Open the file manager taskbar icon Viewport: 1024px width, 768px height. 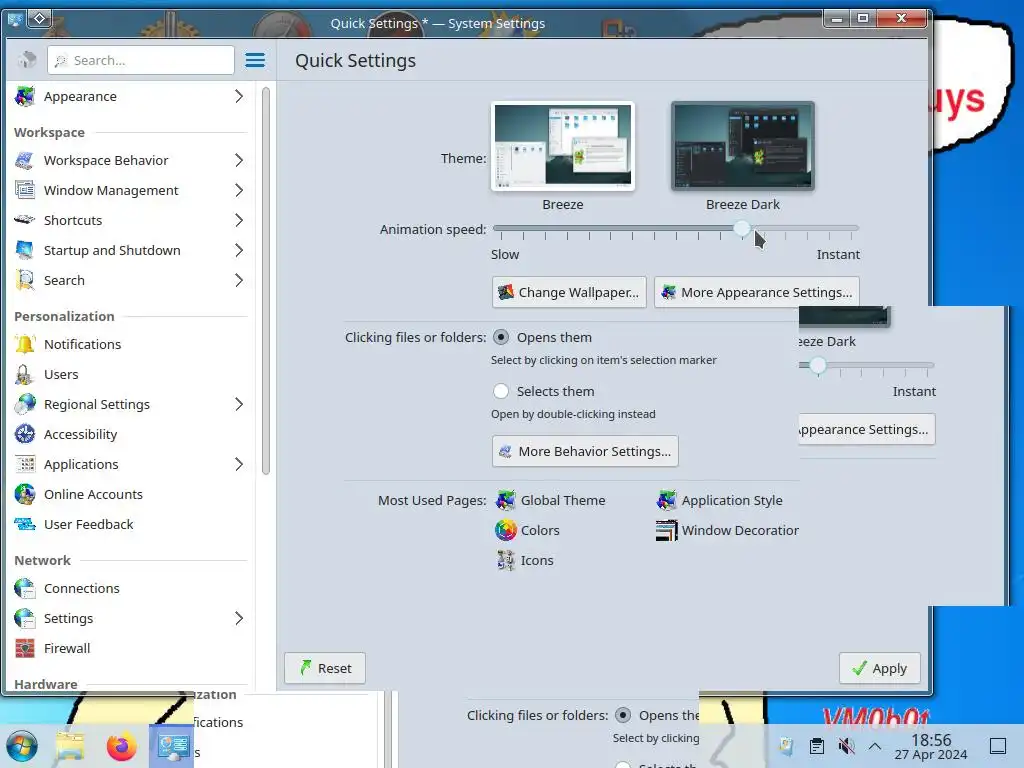[x=70, y=746]
